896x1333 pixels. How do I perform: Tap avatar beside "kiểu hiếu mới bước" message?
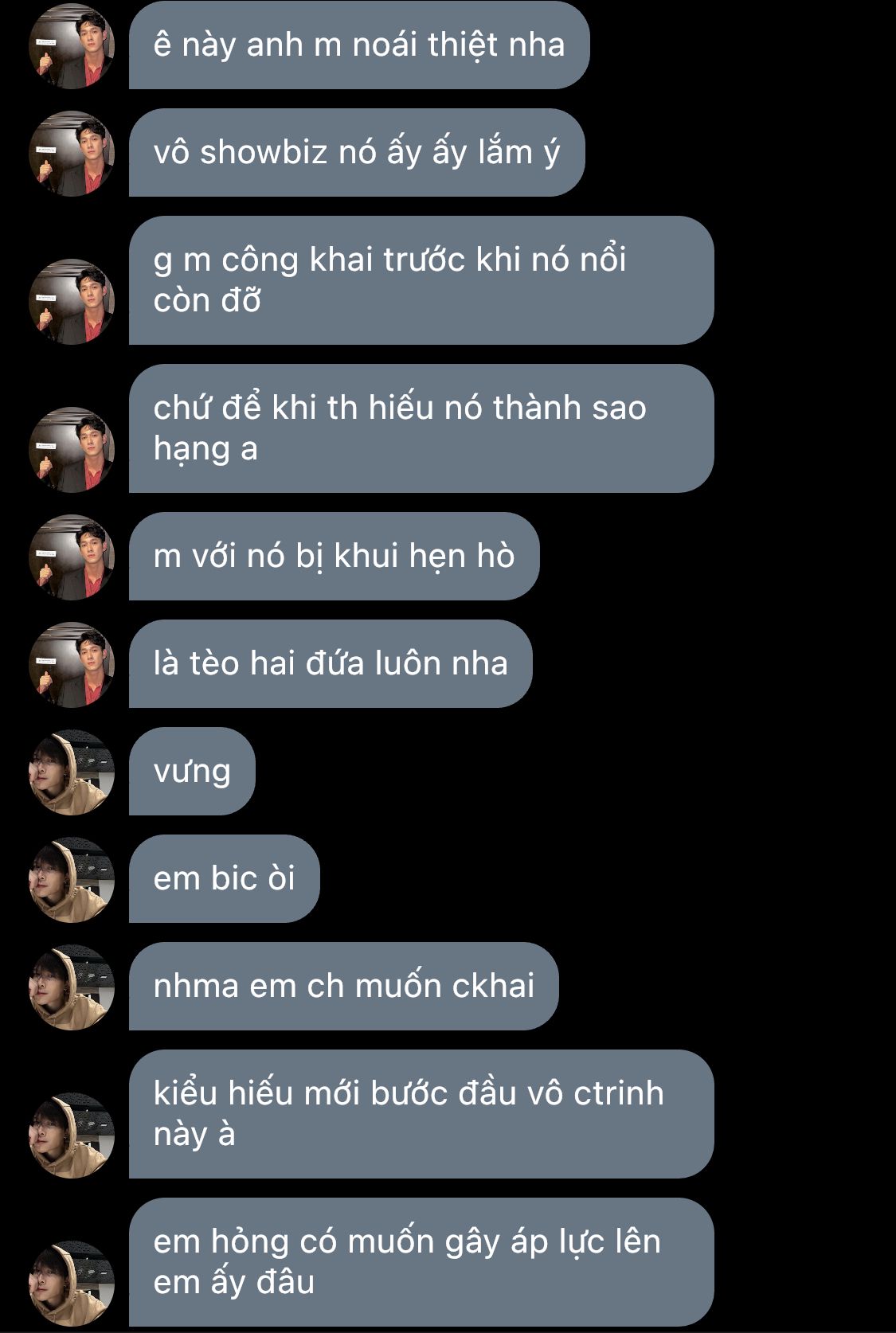click(x=72, y=1135)
